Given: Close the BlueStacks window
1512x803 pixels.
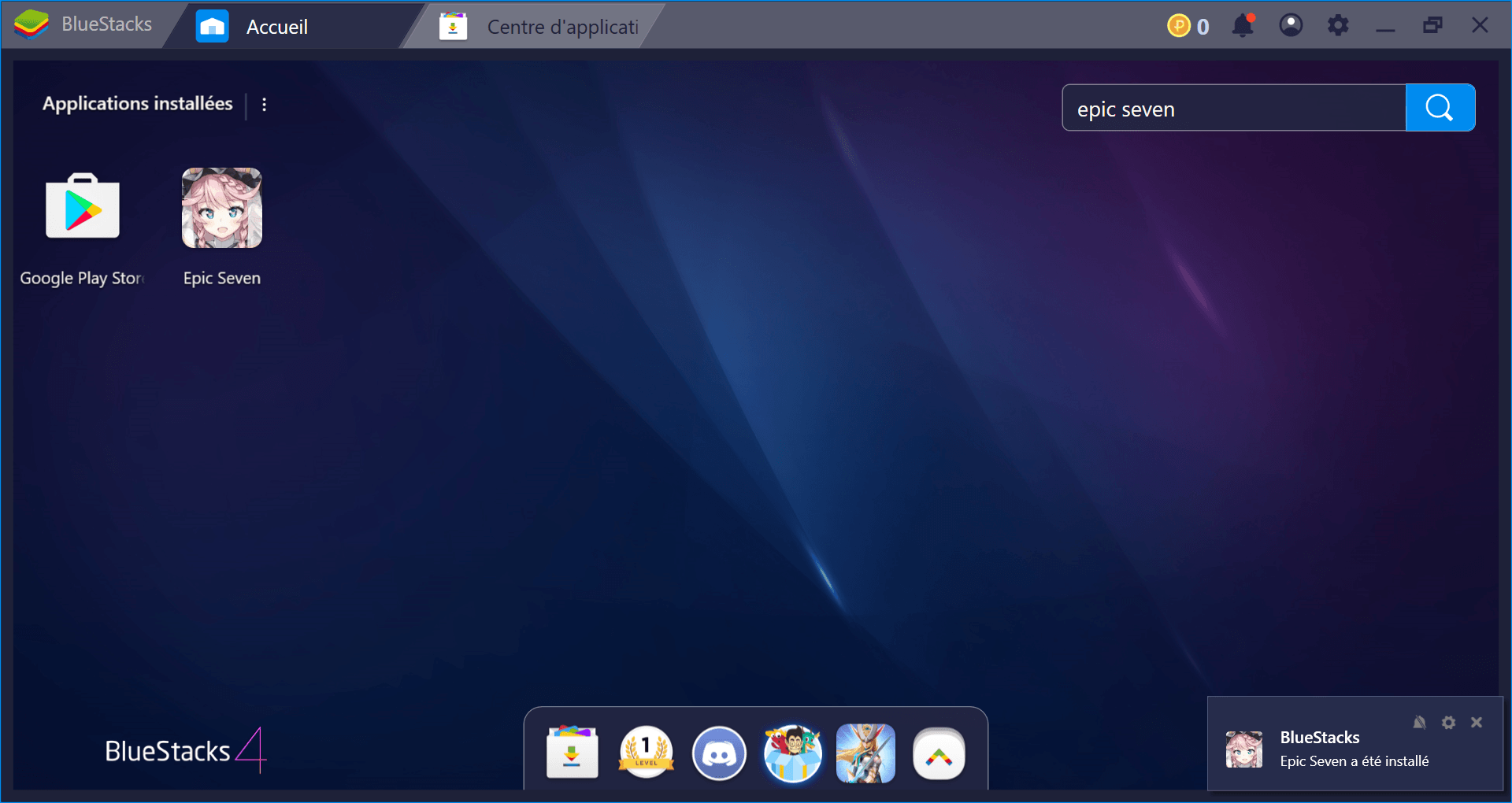Looking at the screenshot, I should click(x=1480, y=25).
